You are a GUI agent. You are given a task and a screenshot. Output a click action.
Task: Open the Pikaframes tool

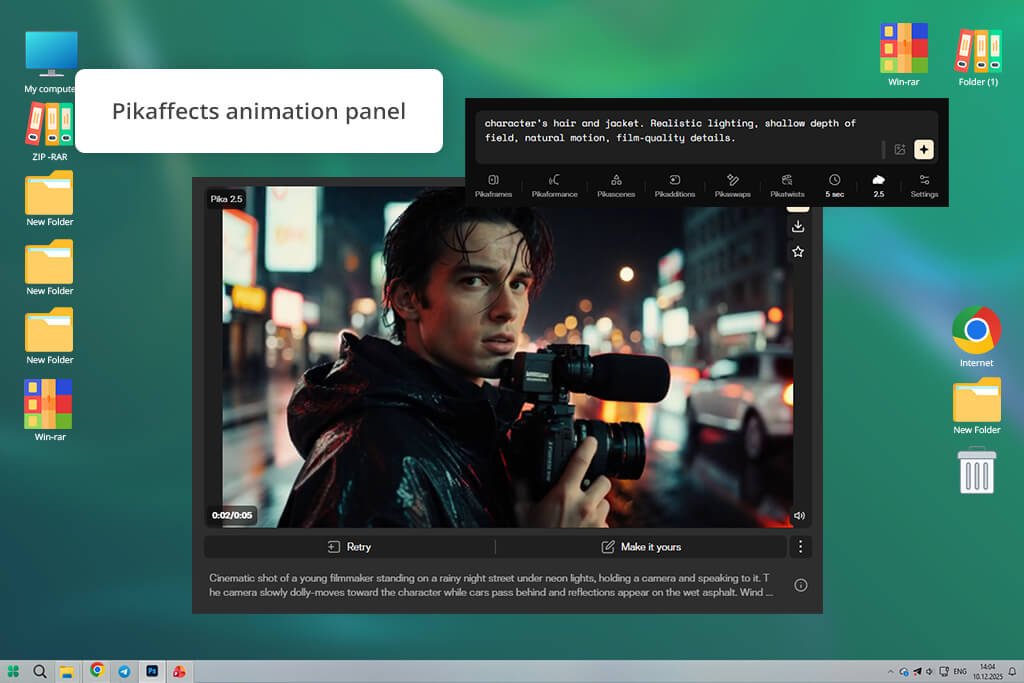[x=493, y=185]
